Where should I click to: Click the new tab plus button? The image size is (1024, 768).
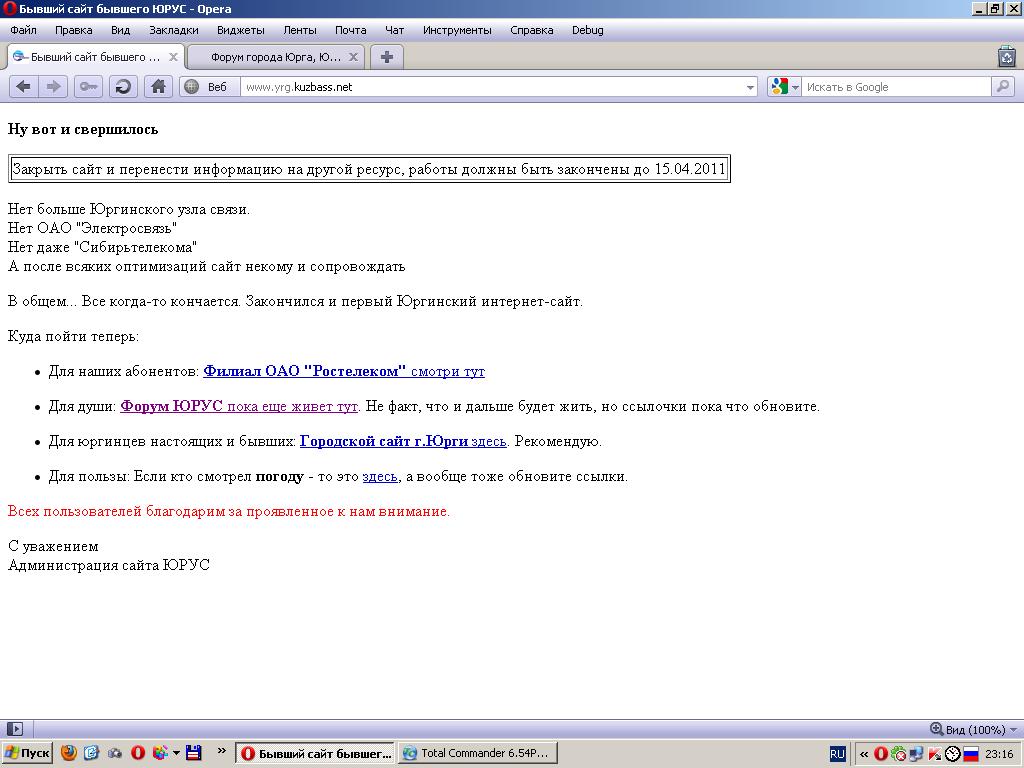[387, 57]
